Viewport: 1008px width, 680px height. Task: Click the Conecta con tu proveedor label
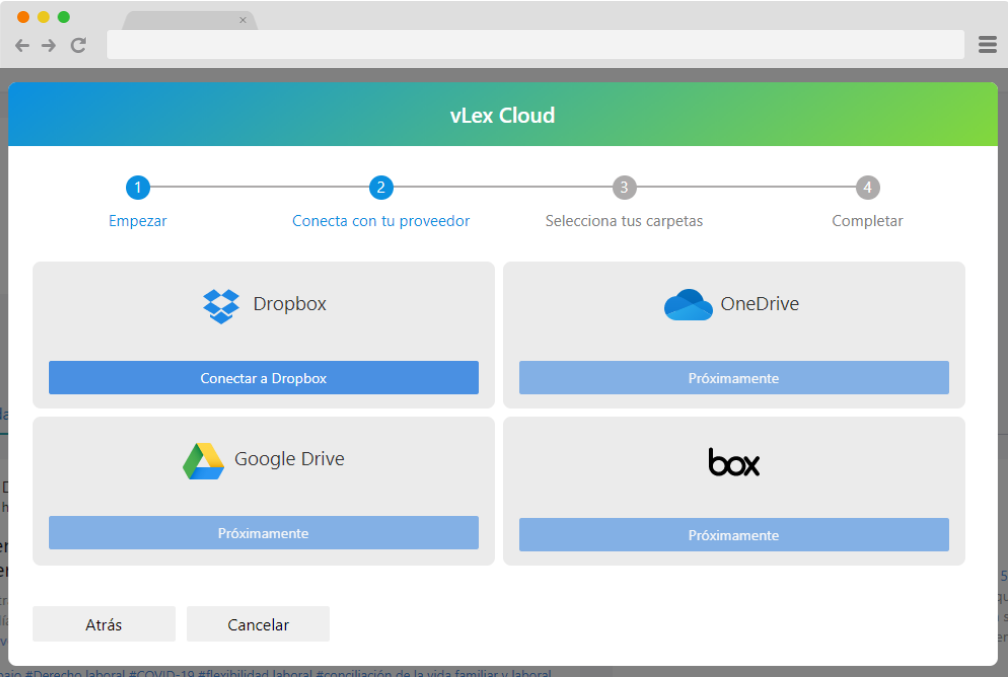point(381,221)
